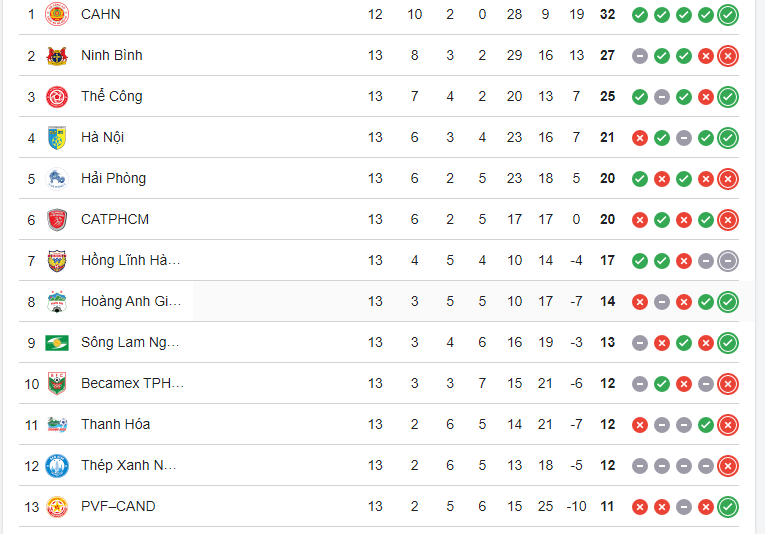Click the PVF–CAND club crest
The height and width of the screenshot is (534, 765).
[57, 506]
